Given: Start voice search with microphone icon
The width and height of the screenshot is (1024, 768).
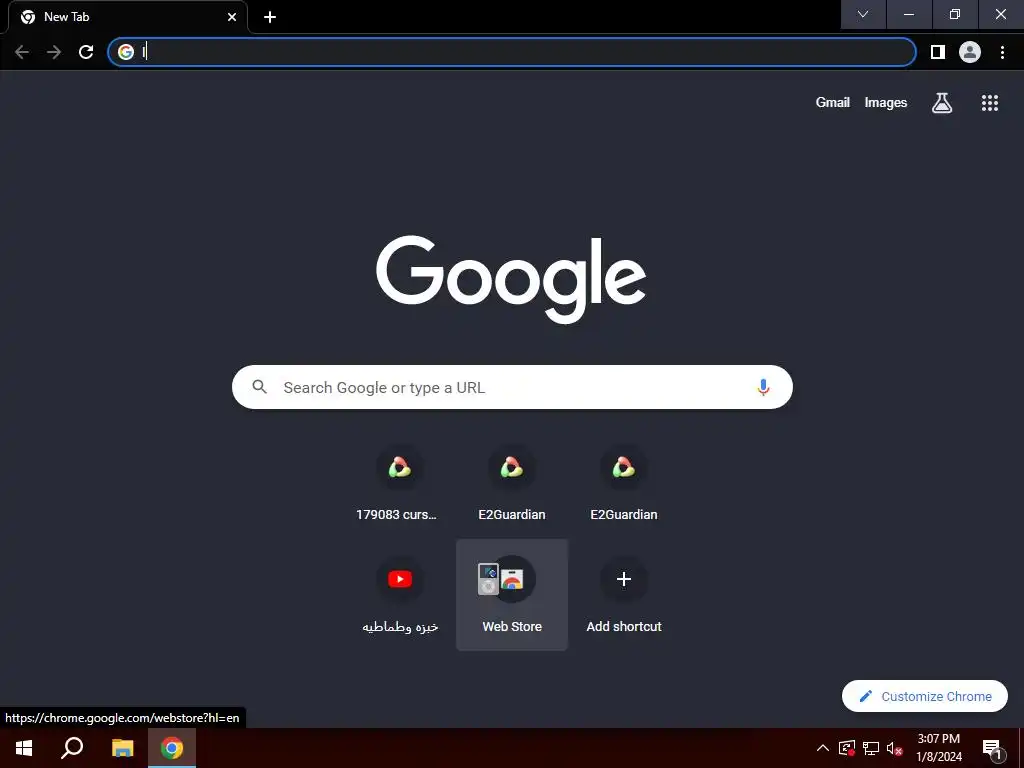Looking at the screenshot, I should (763, 387).
